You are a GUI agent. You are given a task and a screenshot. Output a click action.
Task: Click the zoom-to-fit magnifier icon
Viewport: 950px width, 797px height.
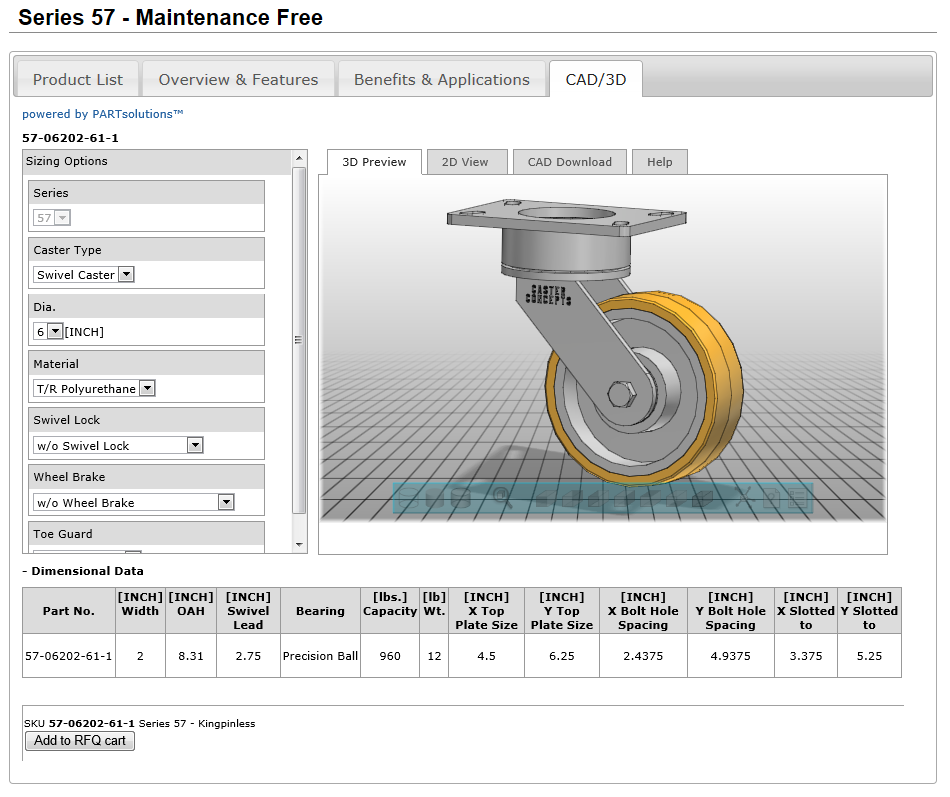(503, 498)
